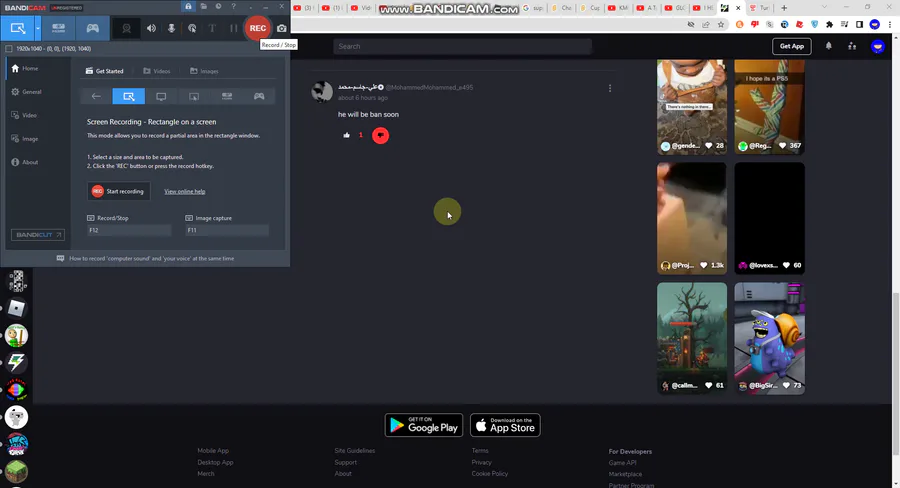Switch to Images tab
Image resolution: width=900 pixels, height=488 pixels.
204,71
